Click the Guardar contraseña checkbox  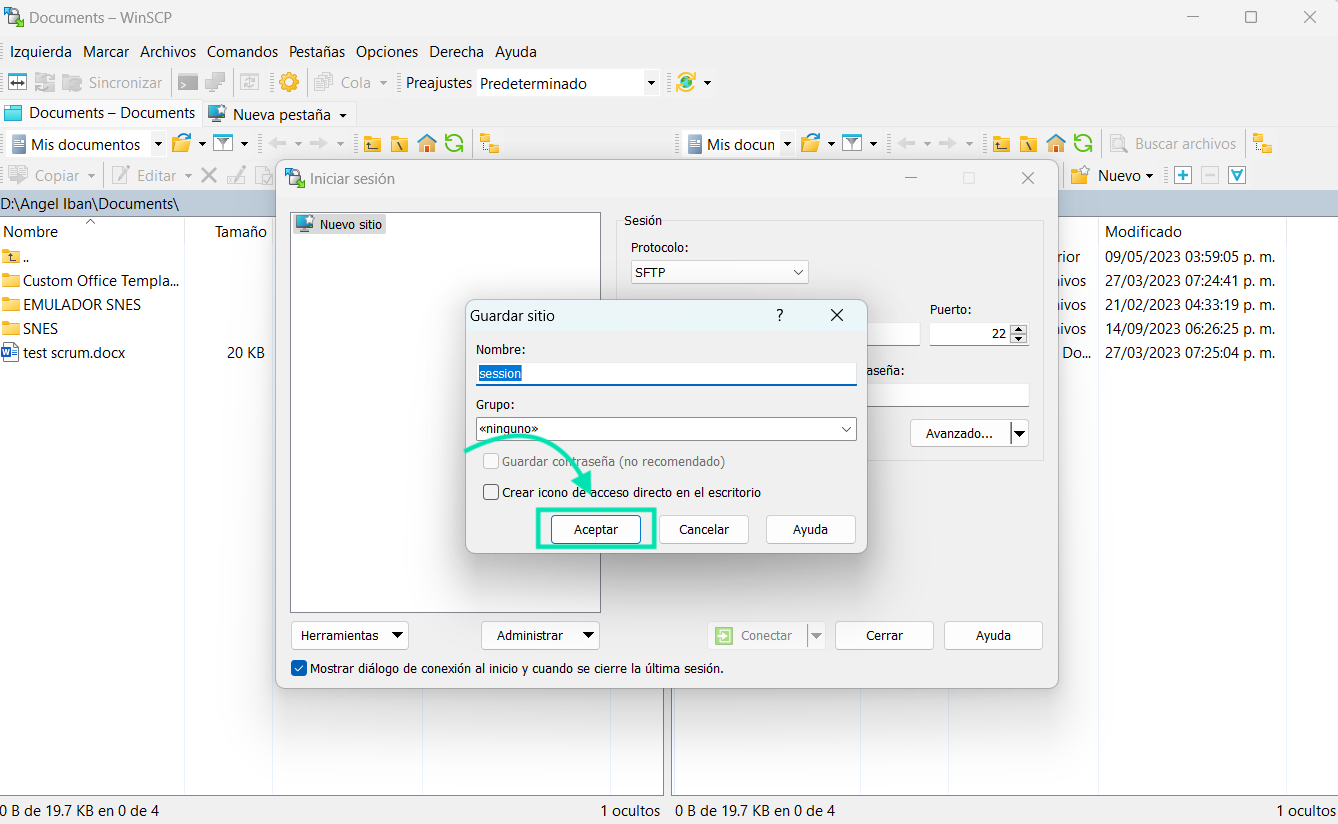pyautogui.click(x=491, y=461)
